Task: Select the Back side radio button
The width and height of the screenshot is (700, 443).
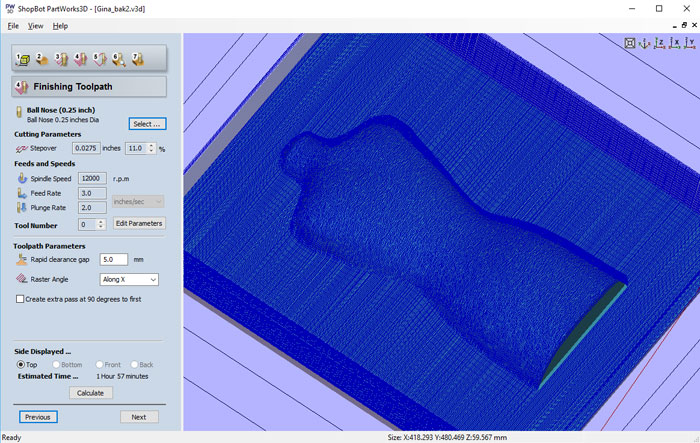Action: pos(134,364)
